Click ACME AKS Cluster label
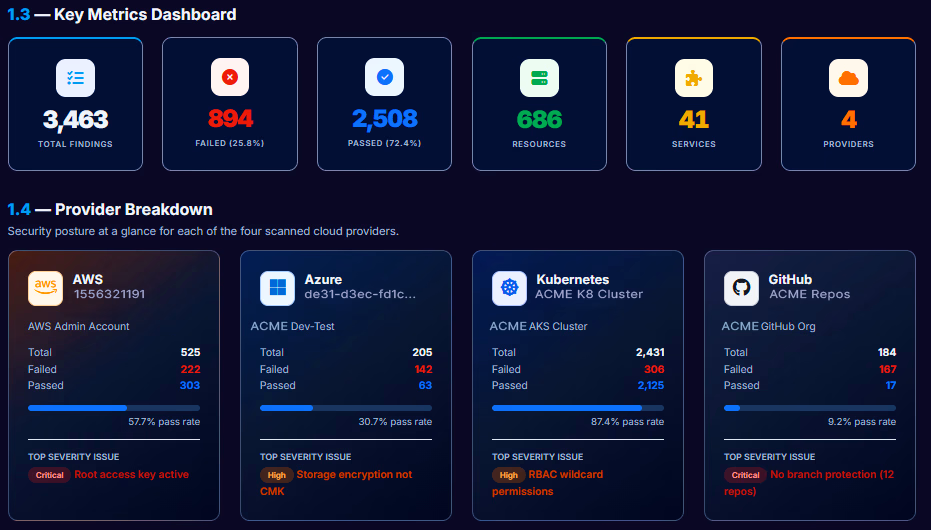 coord(539,326)
